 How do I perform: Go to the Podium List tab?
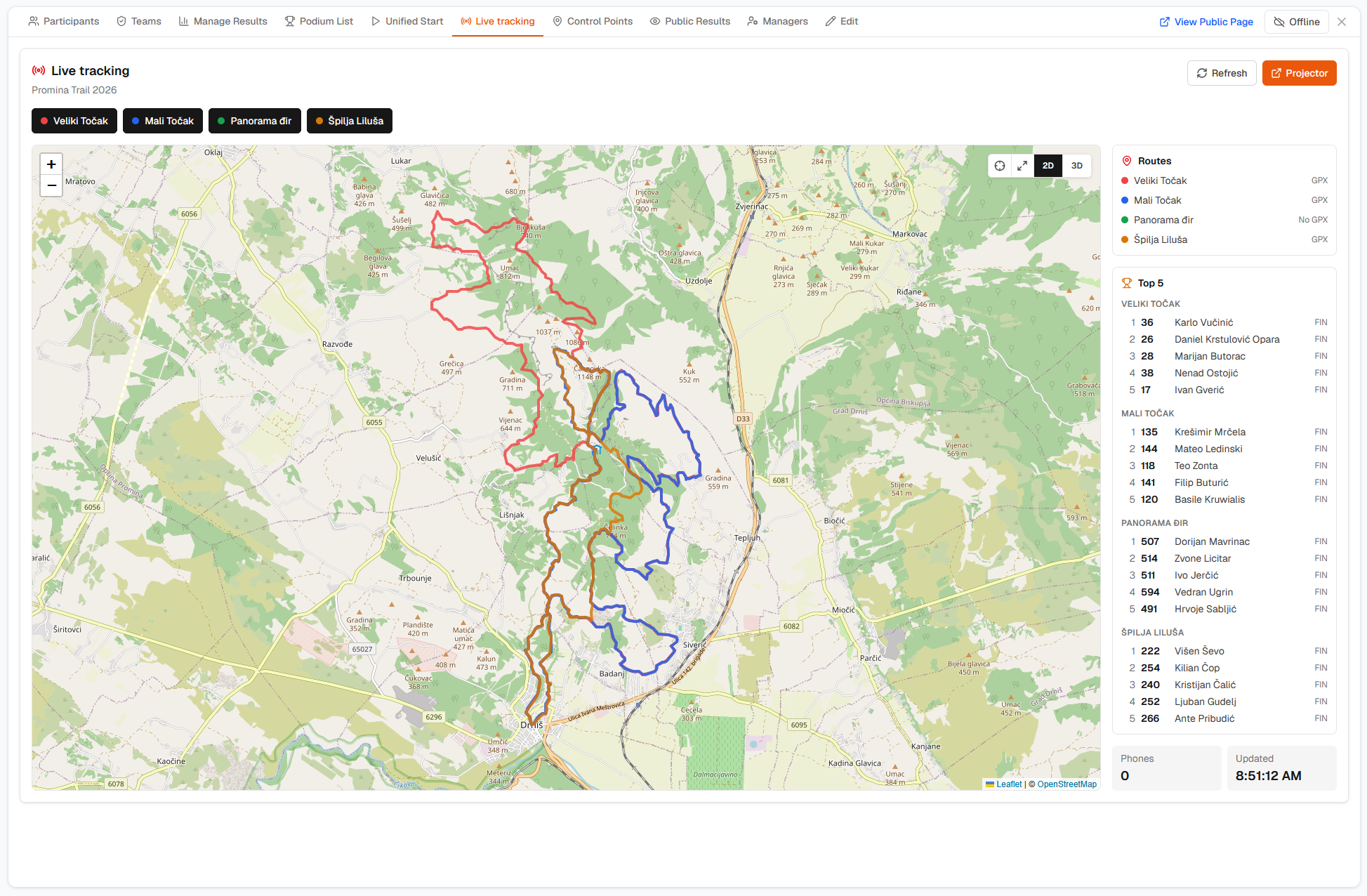click(x=319, y=21)
